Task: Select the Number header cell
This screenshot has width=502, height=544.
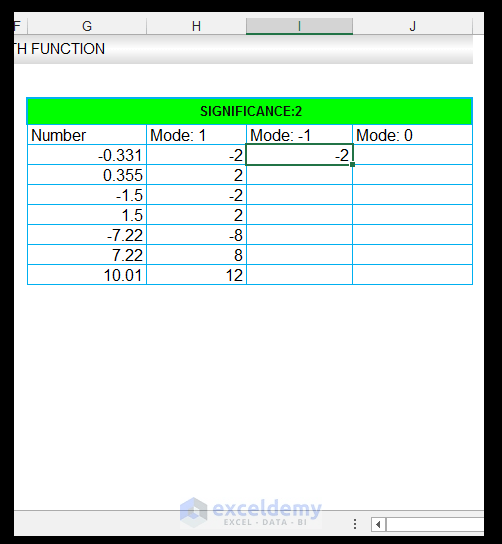Action: point(87,135)
